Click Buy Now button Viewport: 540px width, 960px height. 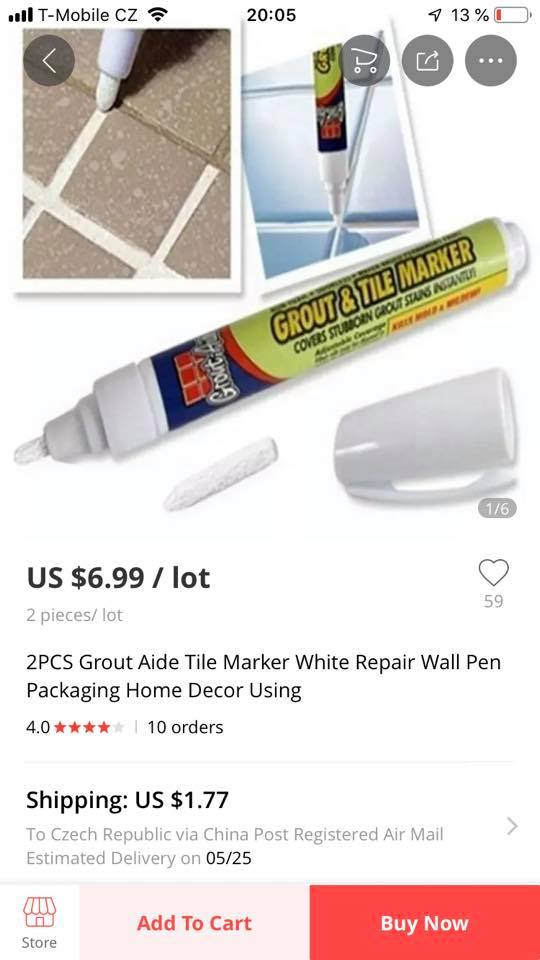[425, 923]
